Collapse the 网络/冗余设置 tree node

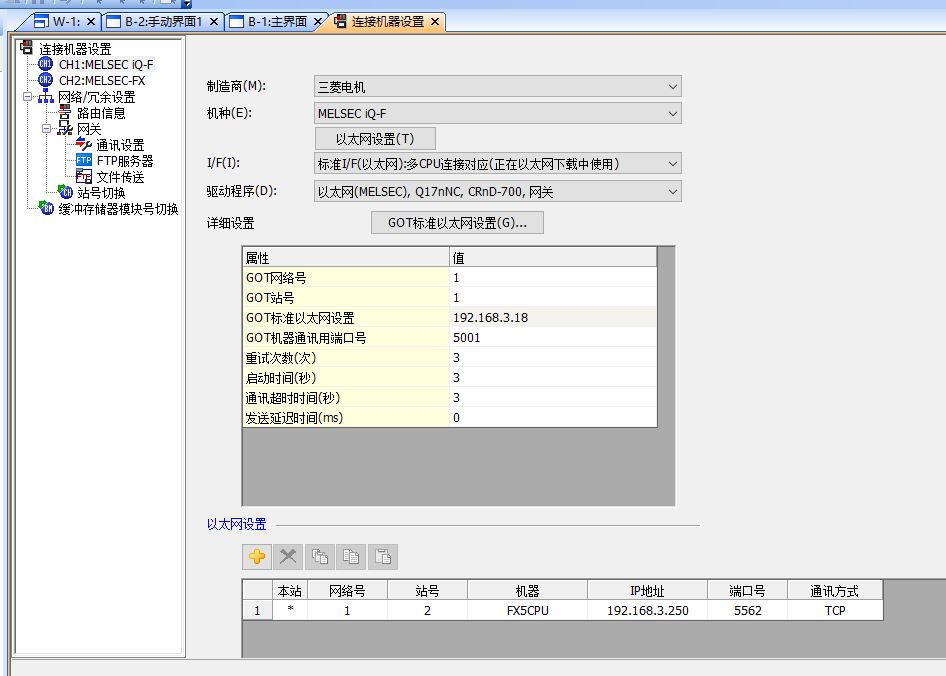click(x=27, y=97)
